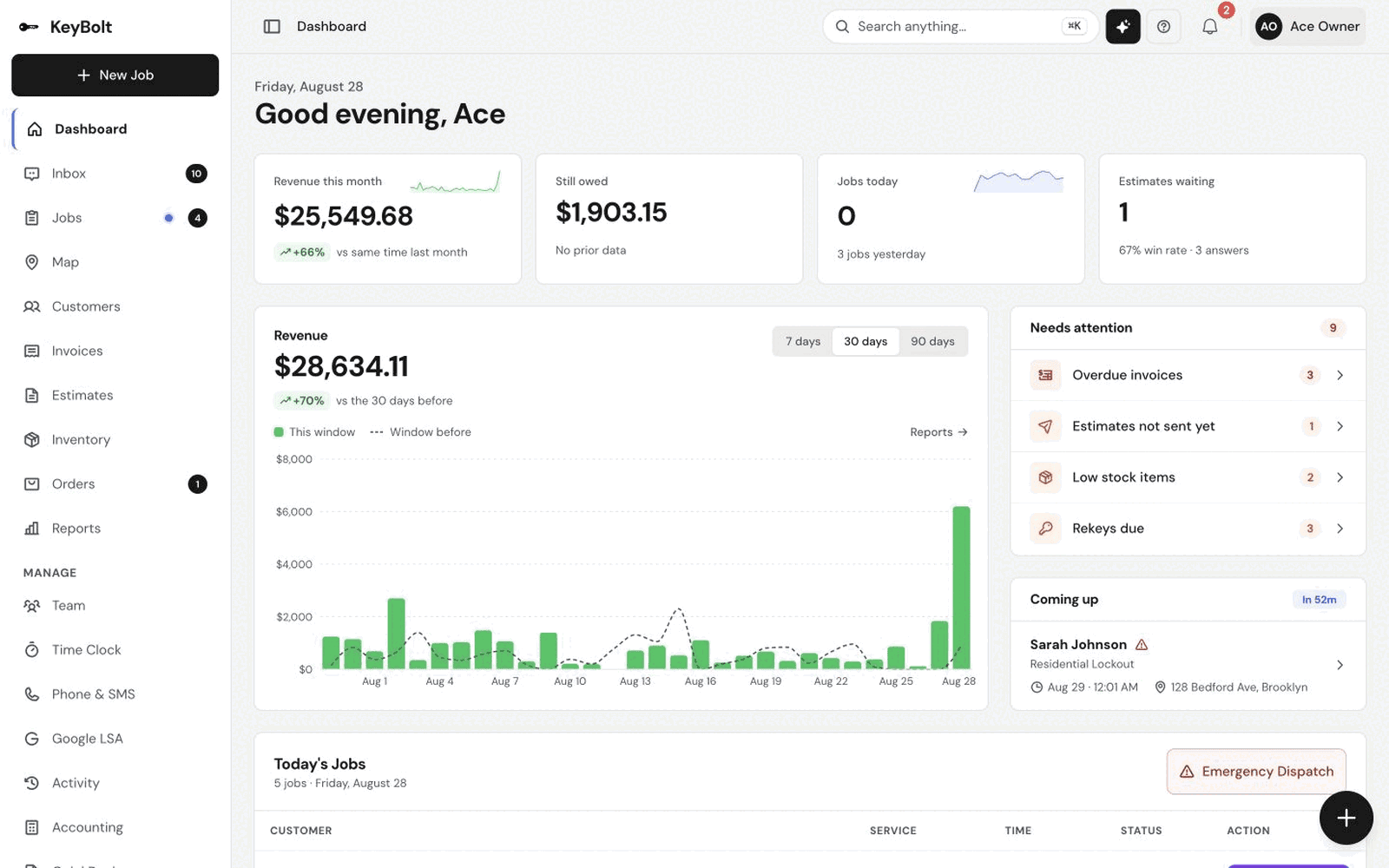Click the TIME column header
1389x868 pixels.
(x=1017, y=831)
